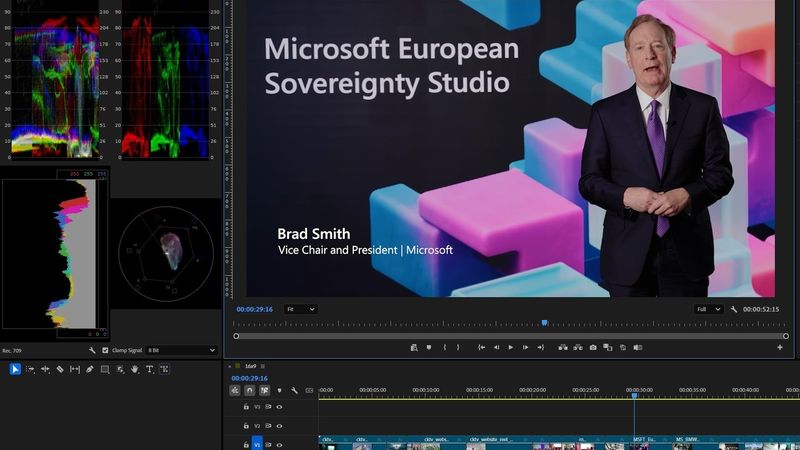Screen dimensions: 800x450
Task: Select the Selection tool arrow
Action: [15, 369]
